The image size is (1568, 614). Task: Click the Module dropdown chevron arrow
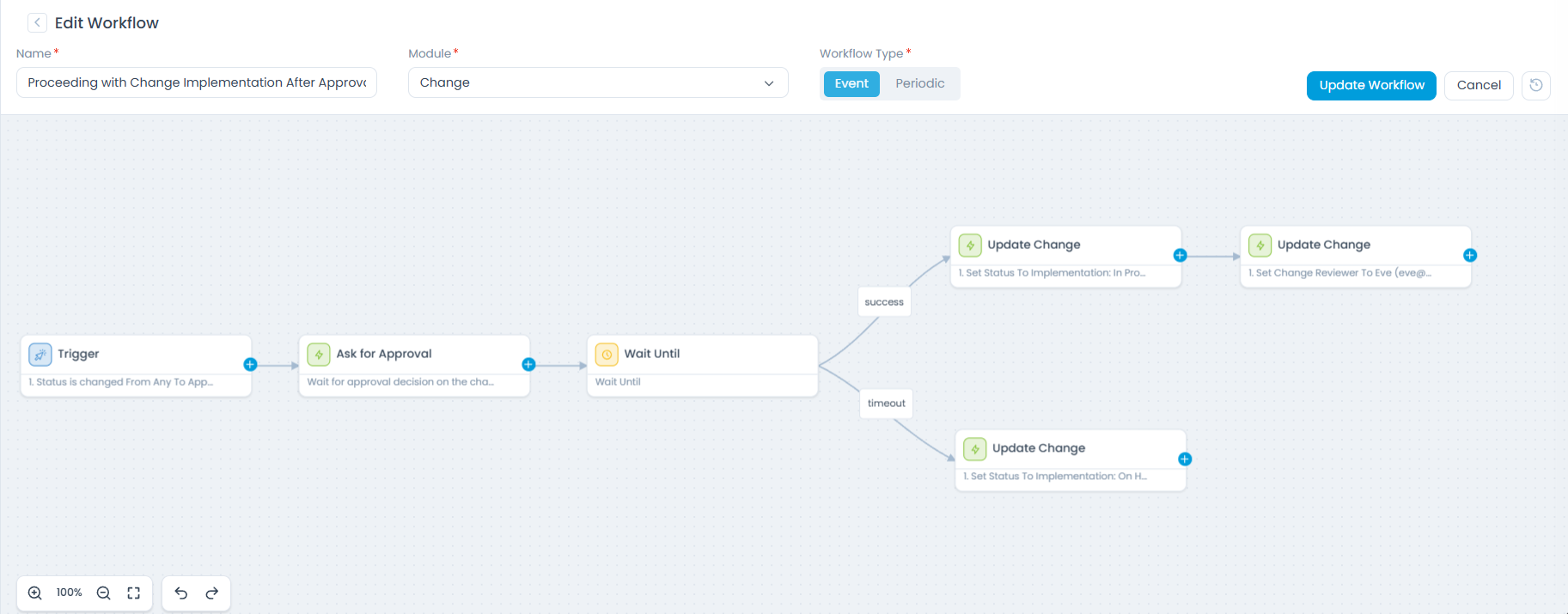point(769,83)
